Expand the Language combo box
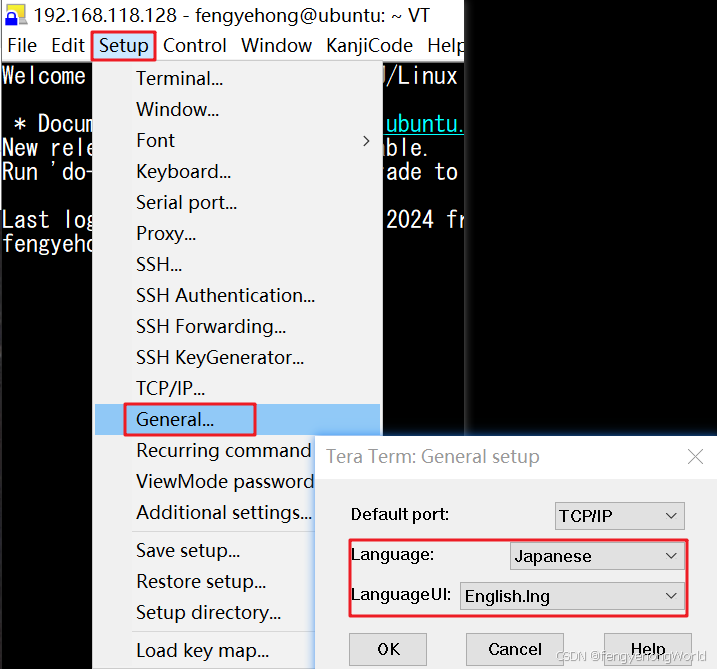 click(x=596, y=556)
